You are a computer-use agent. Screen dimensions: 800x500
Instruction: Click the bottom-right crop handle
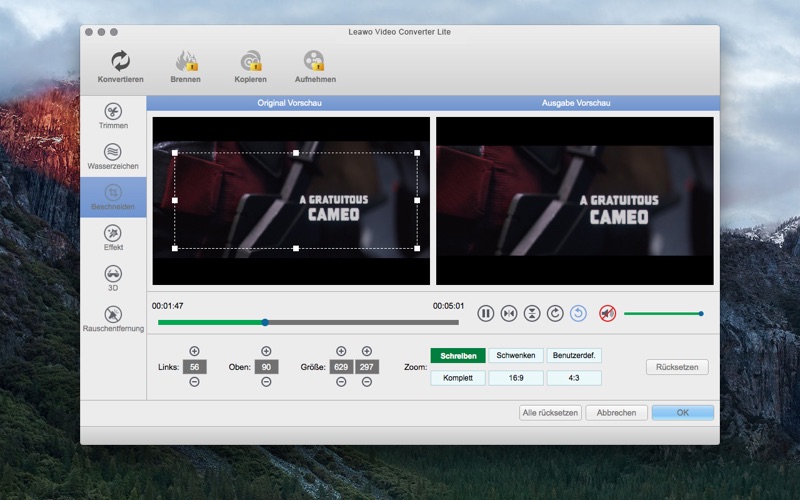[417, 248]
